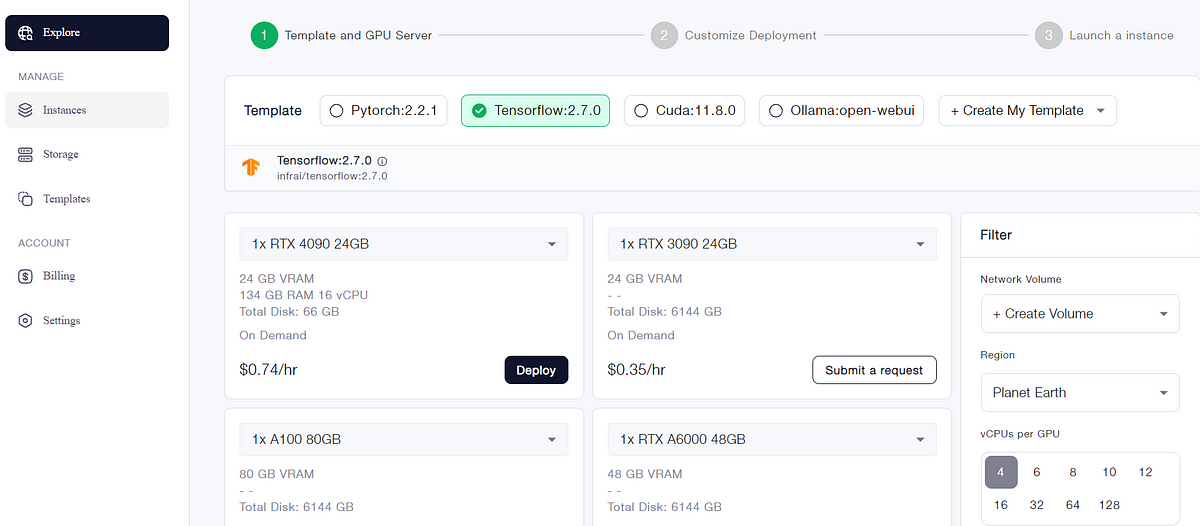Set vCPUs per GPU to 16
The height and width of the screenshot is (526, 1200).
pyautogui.click(x=1001, y=505)
